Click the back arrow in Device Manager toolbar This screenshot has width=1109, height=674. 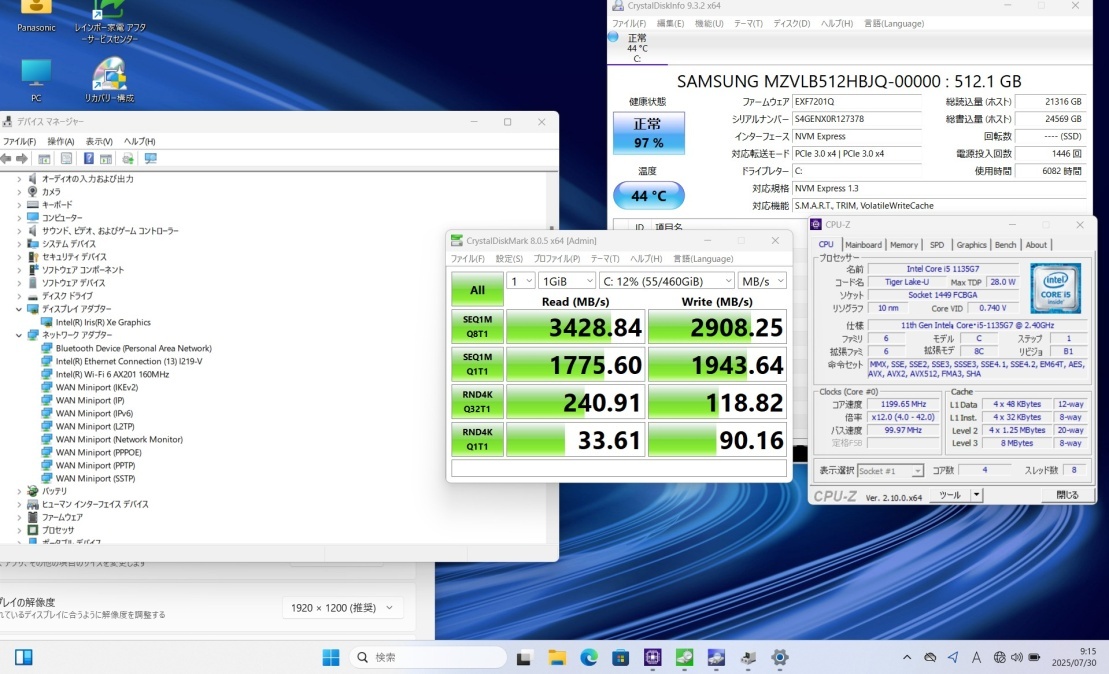point(6,159)
